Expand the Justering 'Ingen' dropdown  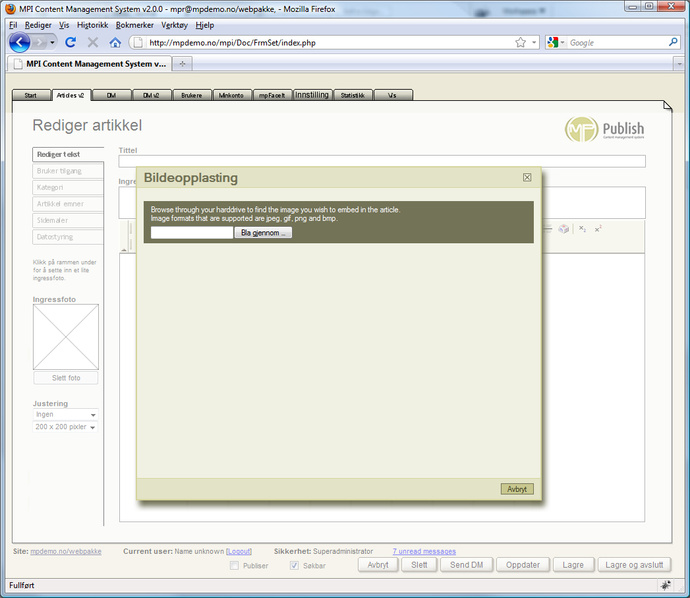[x=65, y=414]
